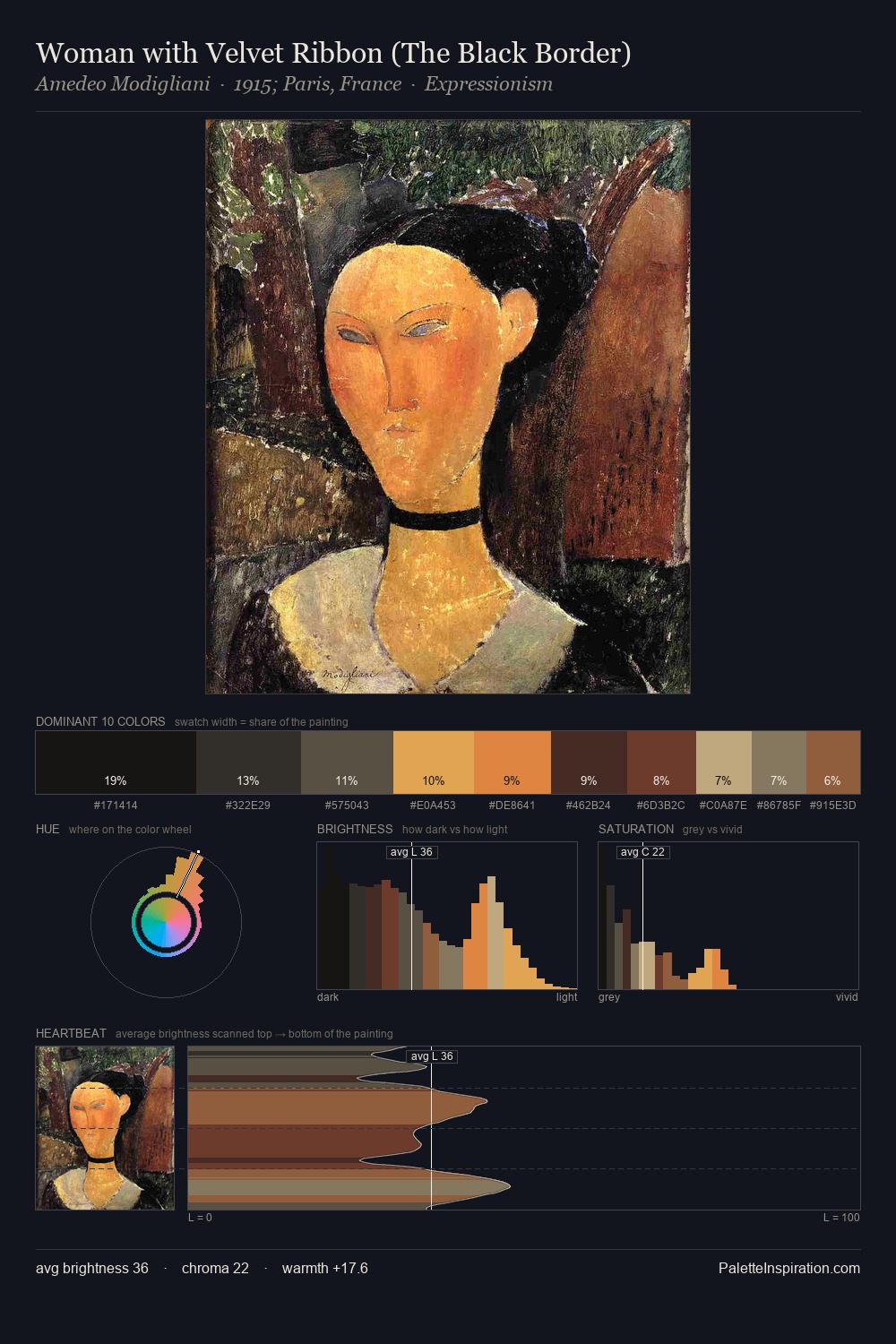Click the hex code #C0A87E label
The image size is (896, 1344).
point(723,806)
